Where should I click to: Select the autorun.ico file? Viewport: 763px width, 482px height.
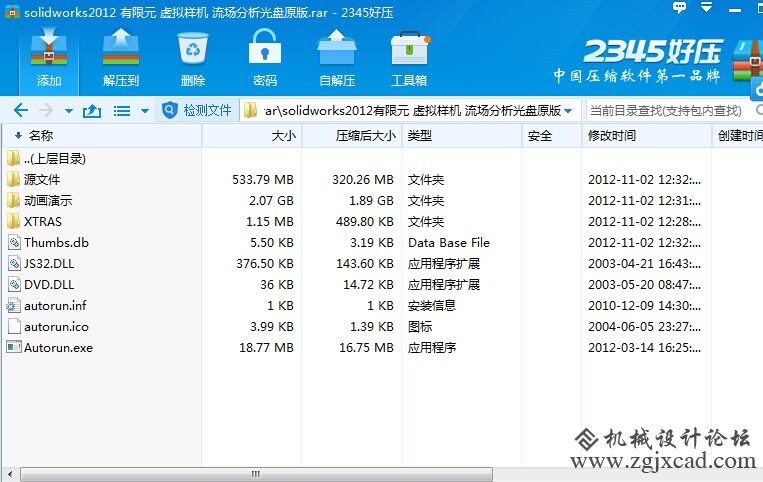pos(56,326)
